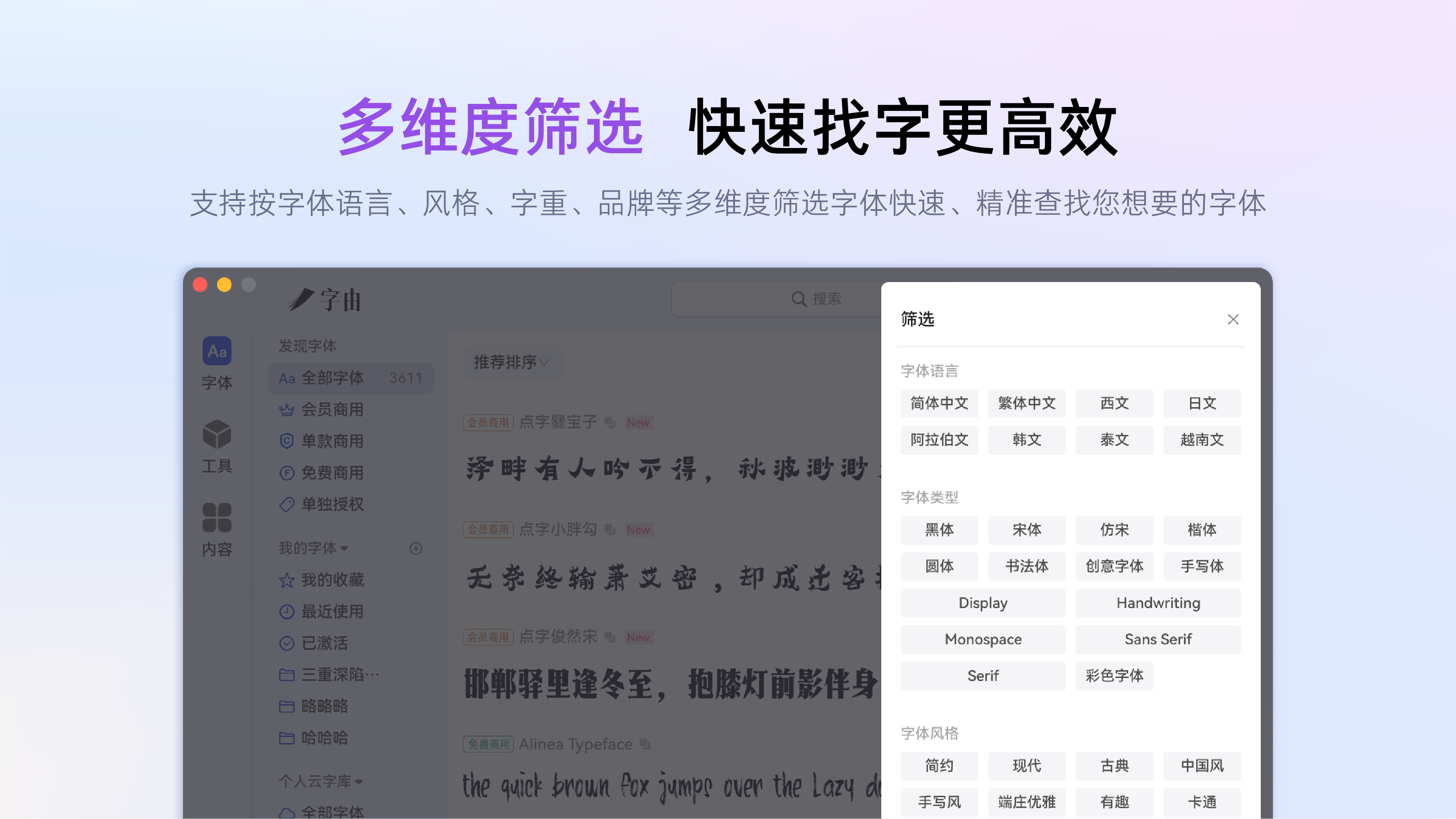
Task: Select the 手写体 type filter
Action: pos(1202,566)
